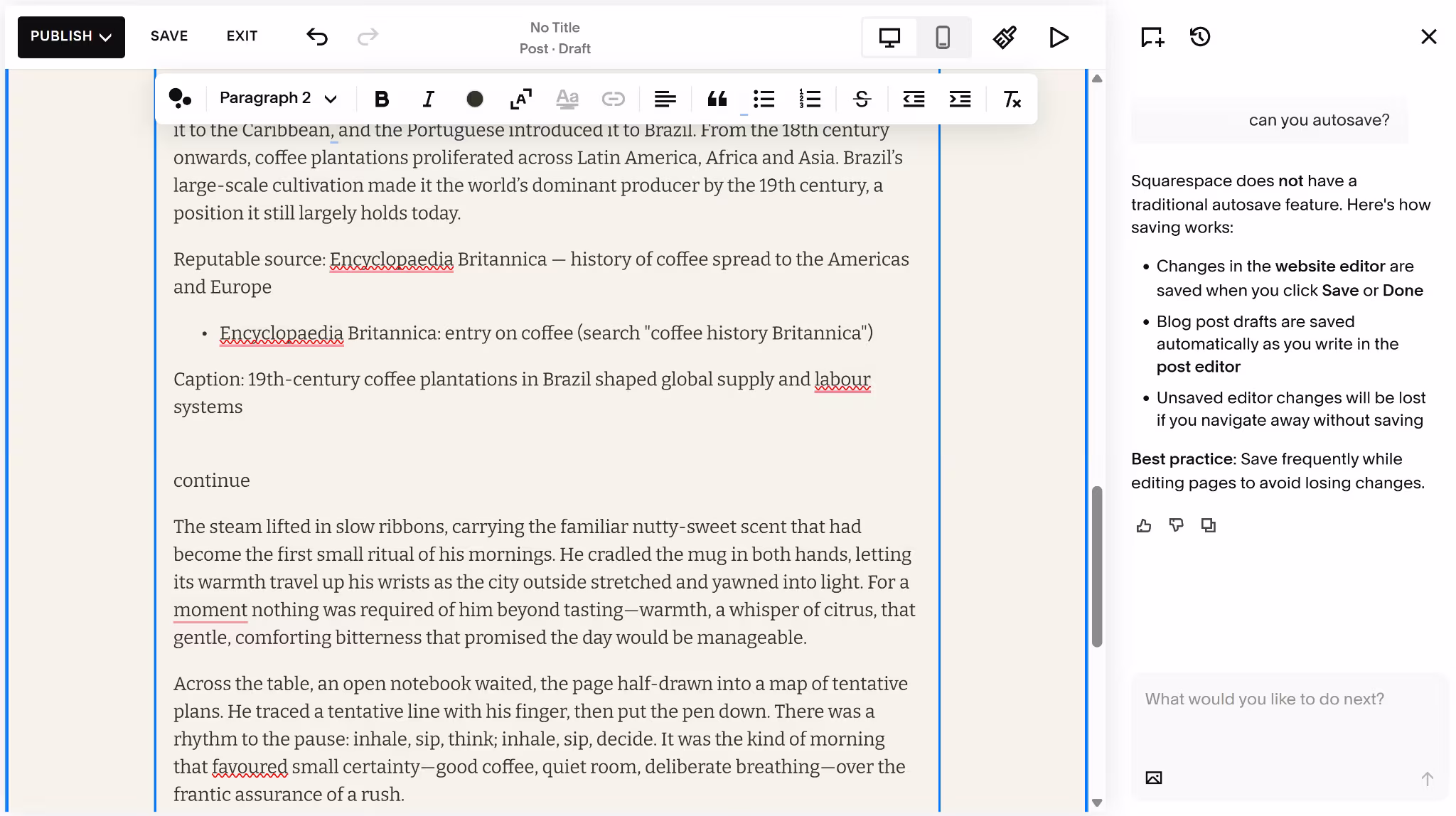This screenshot has width=1456, height=816.
Task: Click the underlined word 'moment'
Action: pyautogui.click(x=210, y=610)
